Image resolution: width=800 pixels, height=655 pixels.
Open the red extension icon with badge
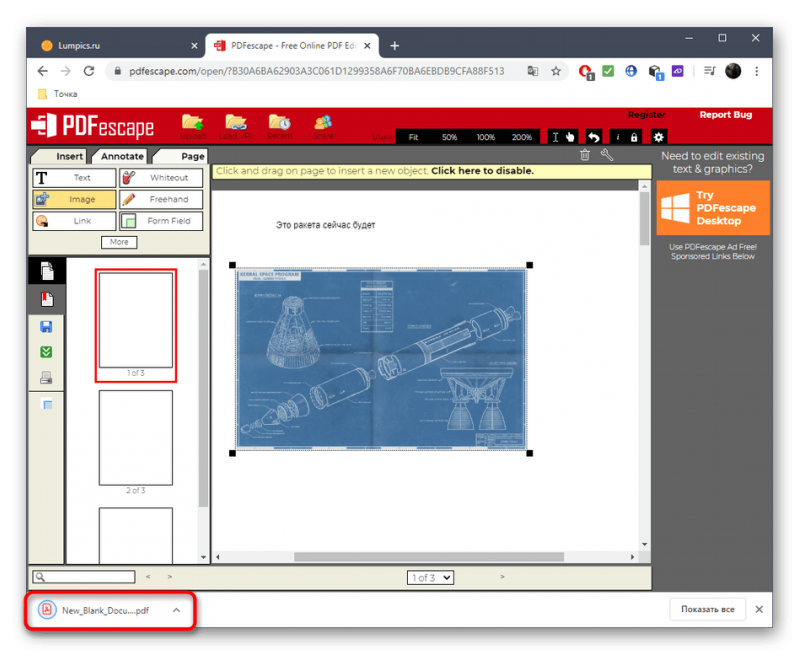point(586,72)
